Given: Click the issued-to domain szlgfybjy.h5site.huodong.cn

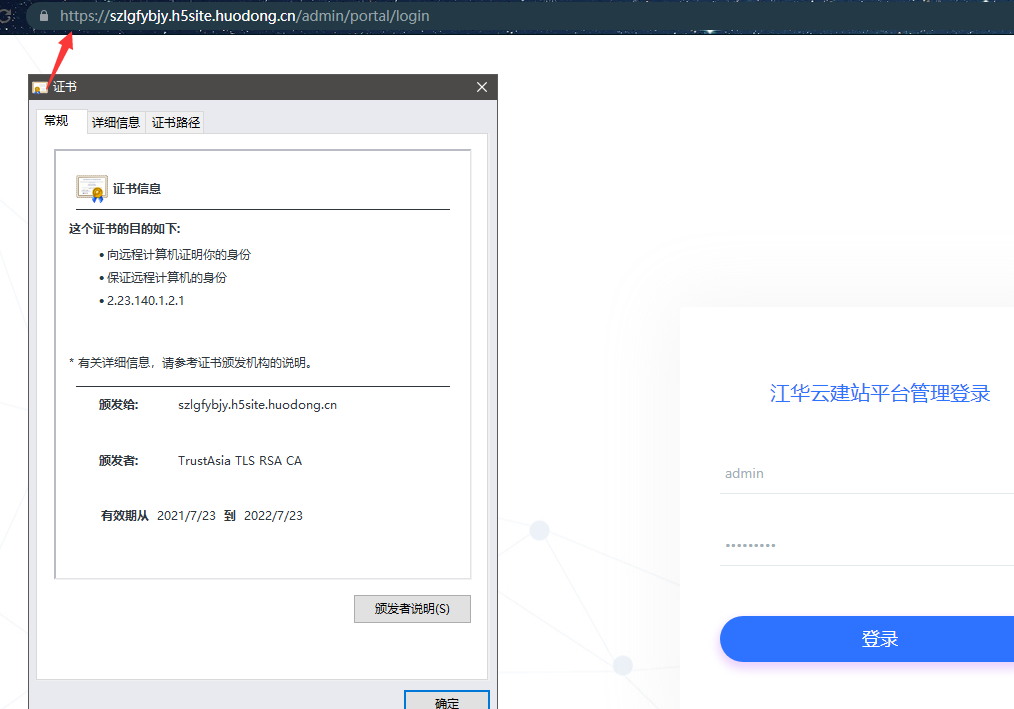Looking at the screenshot, I should [x=257, y=405].
